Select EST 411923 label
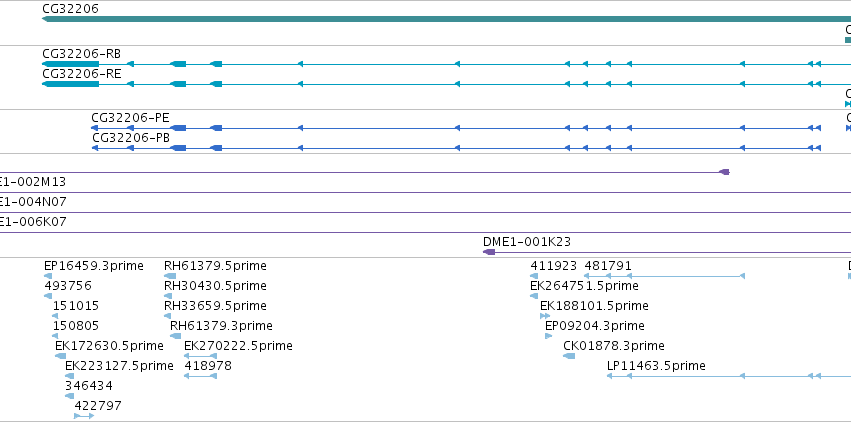The image size is (851, 422). (x=554, y=266)
